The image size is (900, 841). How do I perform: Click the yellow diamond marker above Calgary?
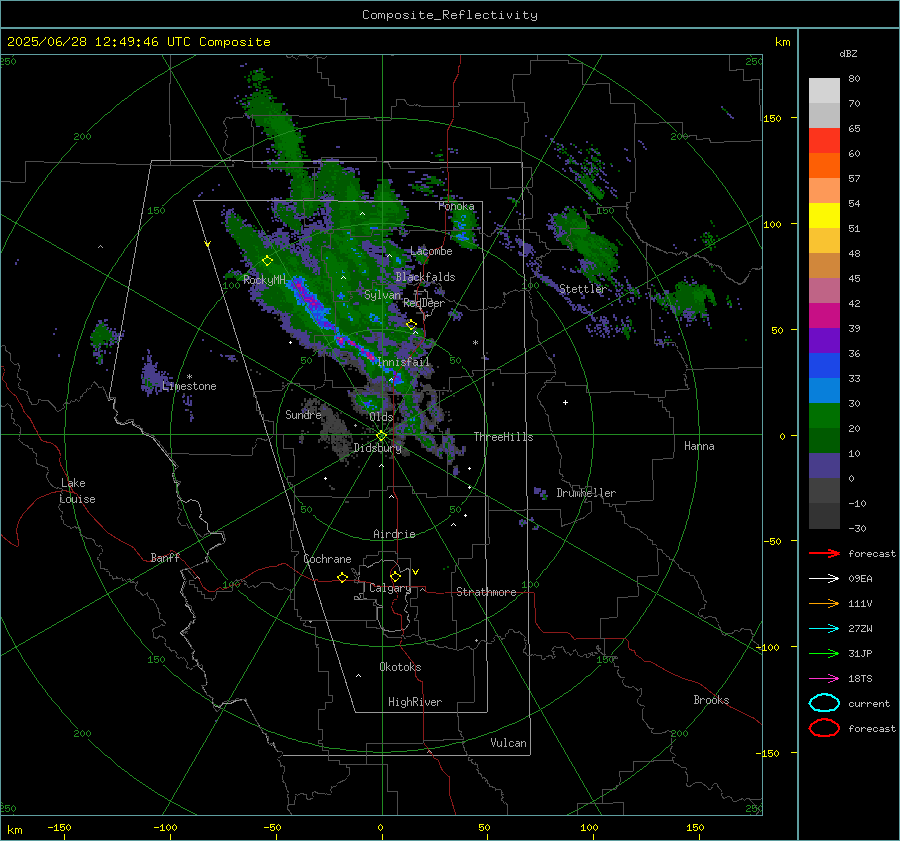[x=395, y=576]
